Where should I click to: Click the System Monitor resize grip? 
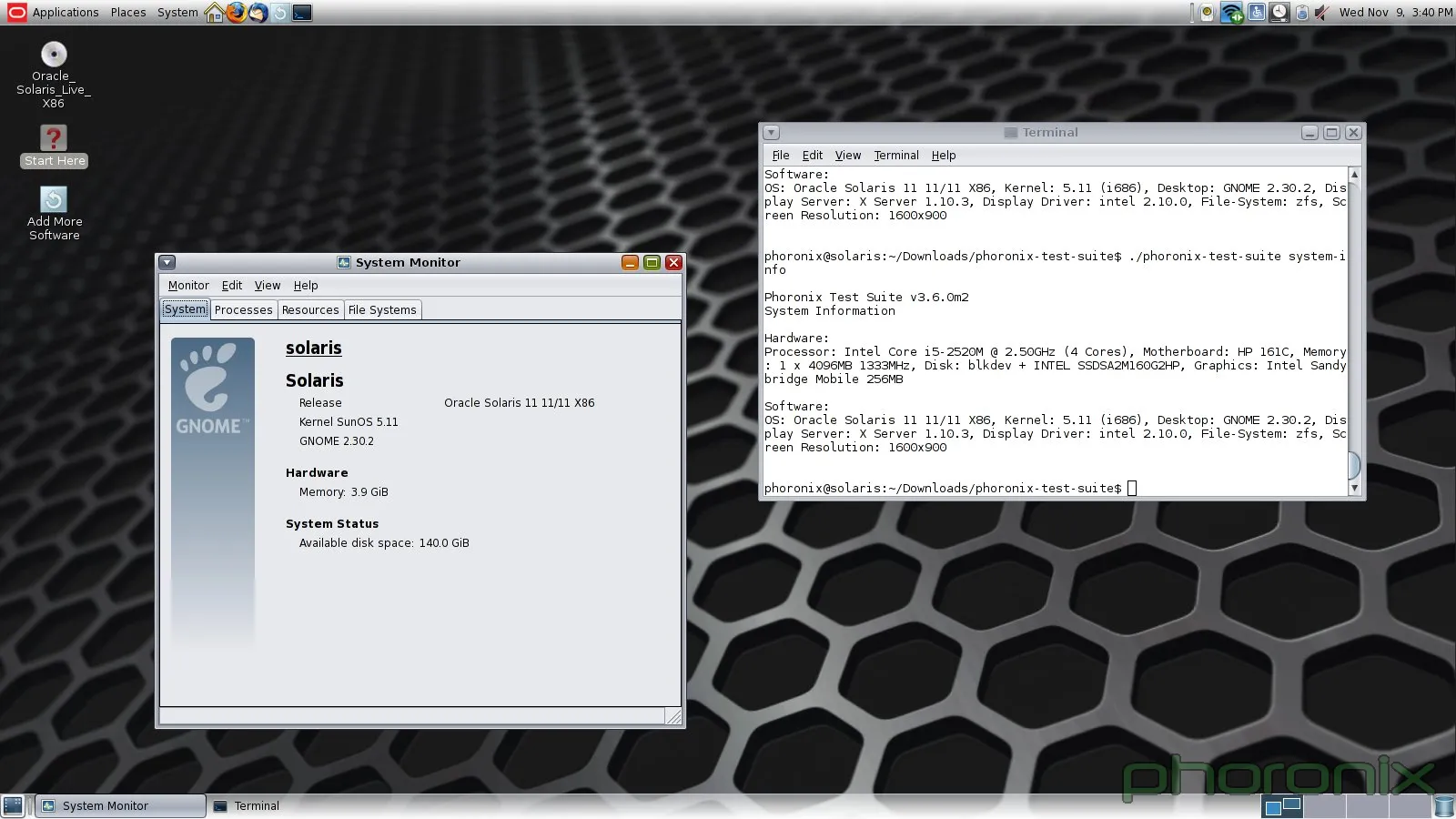[x=673, y=716]
